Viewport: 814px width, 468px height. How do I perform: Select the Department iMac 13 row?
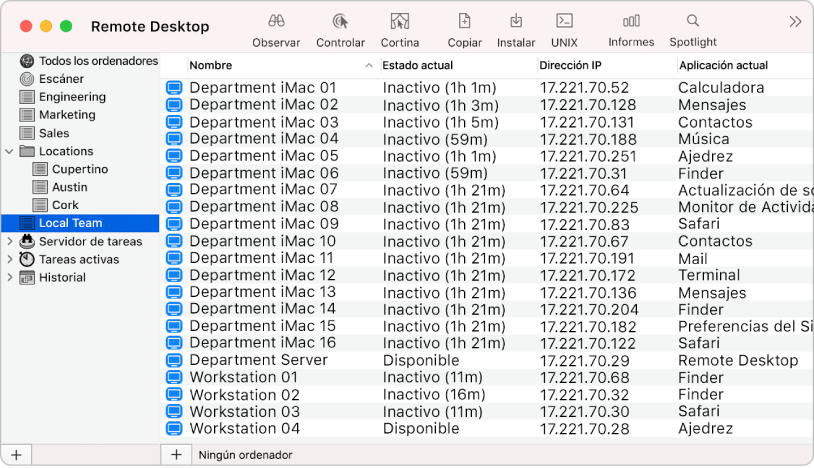[487, 292]
